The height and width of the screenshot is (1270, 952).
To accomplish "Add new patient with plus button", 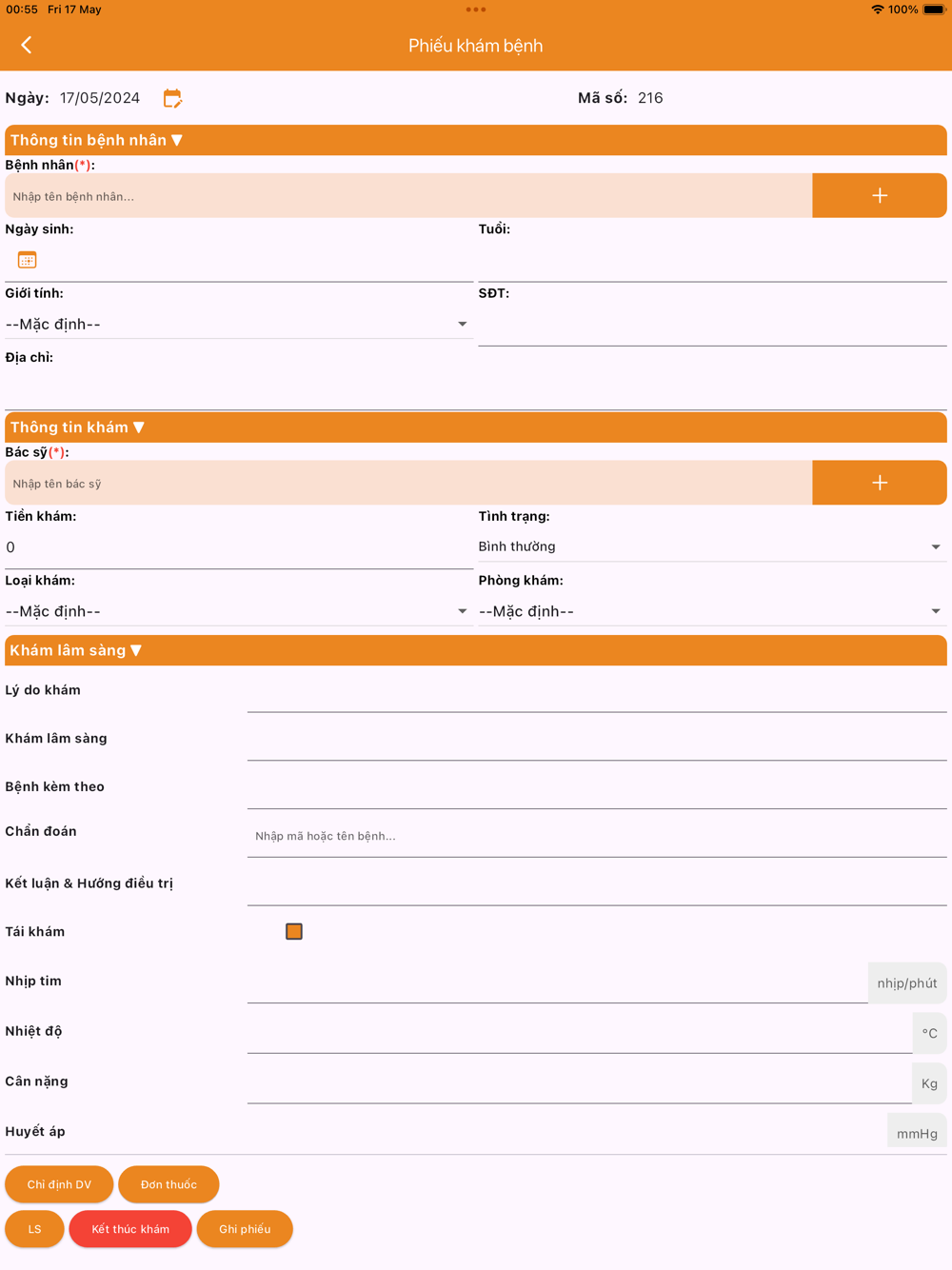I will tap(879, 195).
